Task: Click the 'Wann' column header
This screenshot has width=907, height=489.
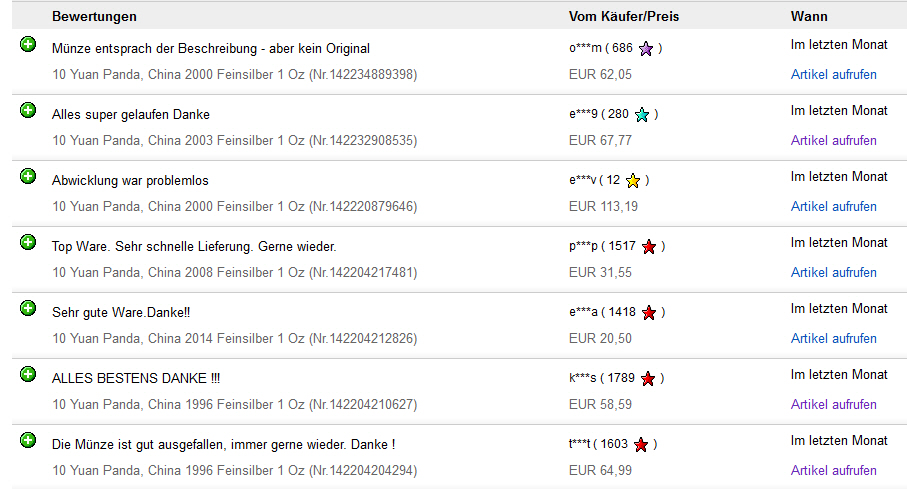Action: (808, 17)
